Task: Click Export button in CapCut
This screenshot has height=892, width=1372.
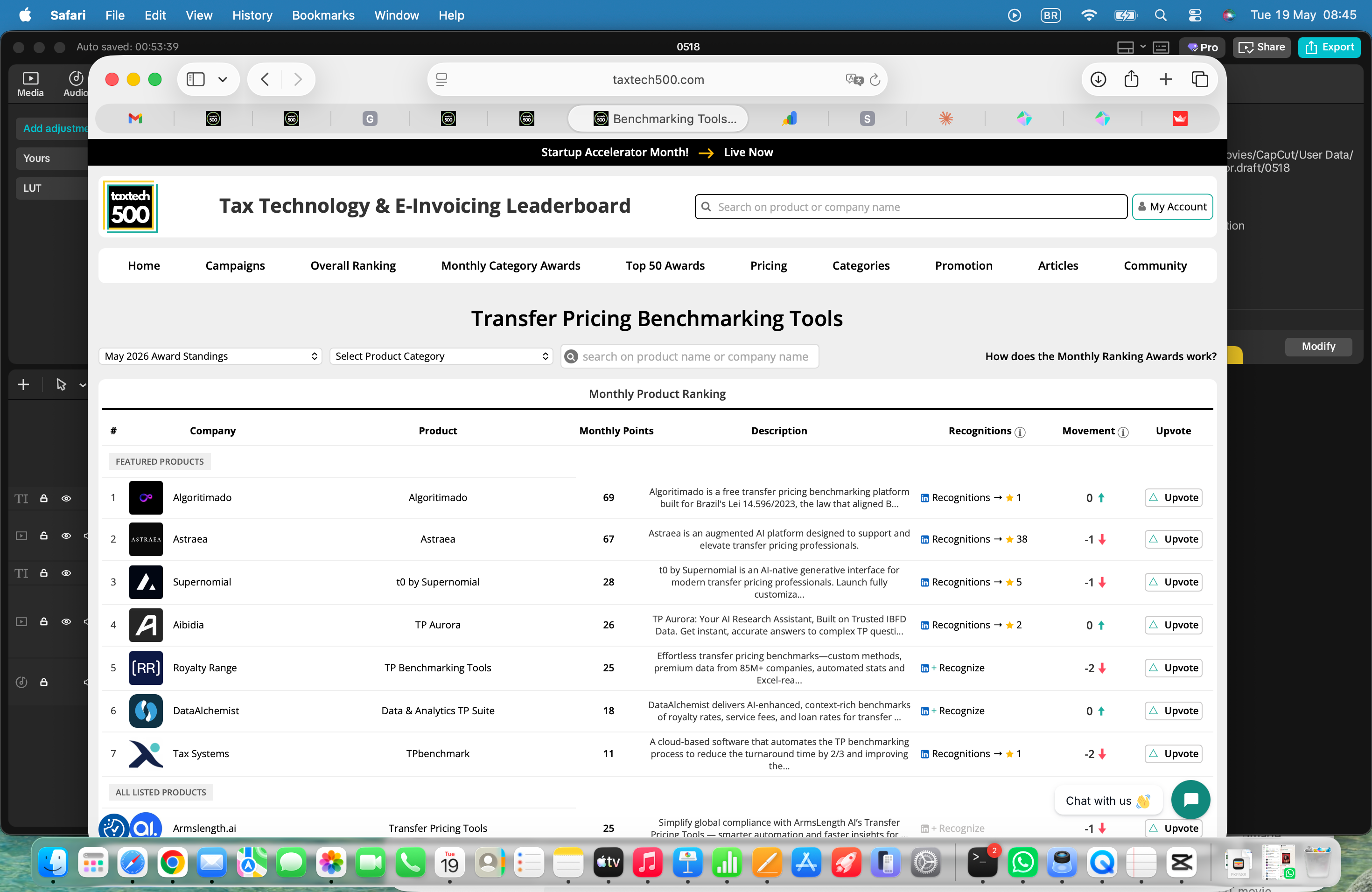Action: pos(1330,47)
